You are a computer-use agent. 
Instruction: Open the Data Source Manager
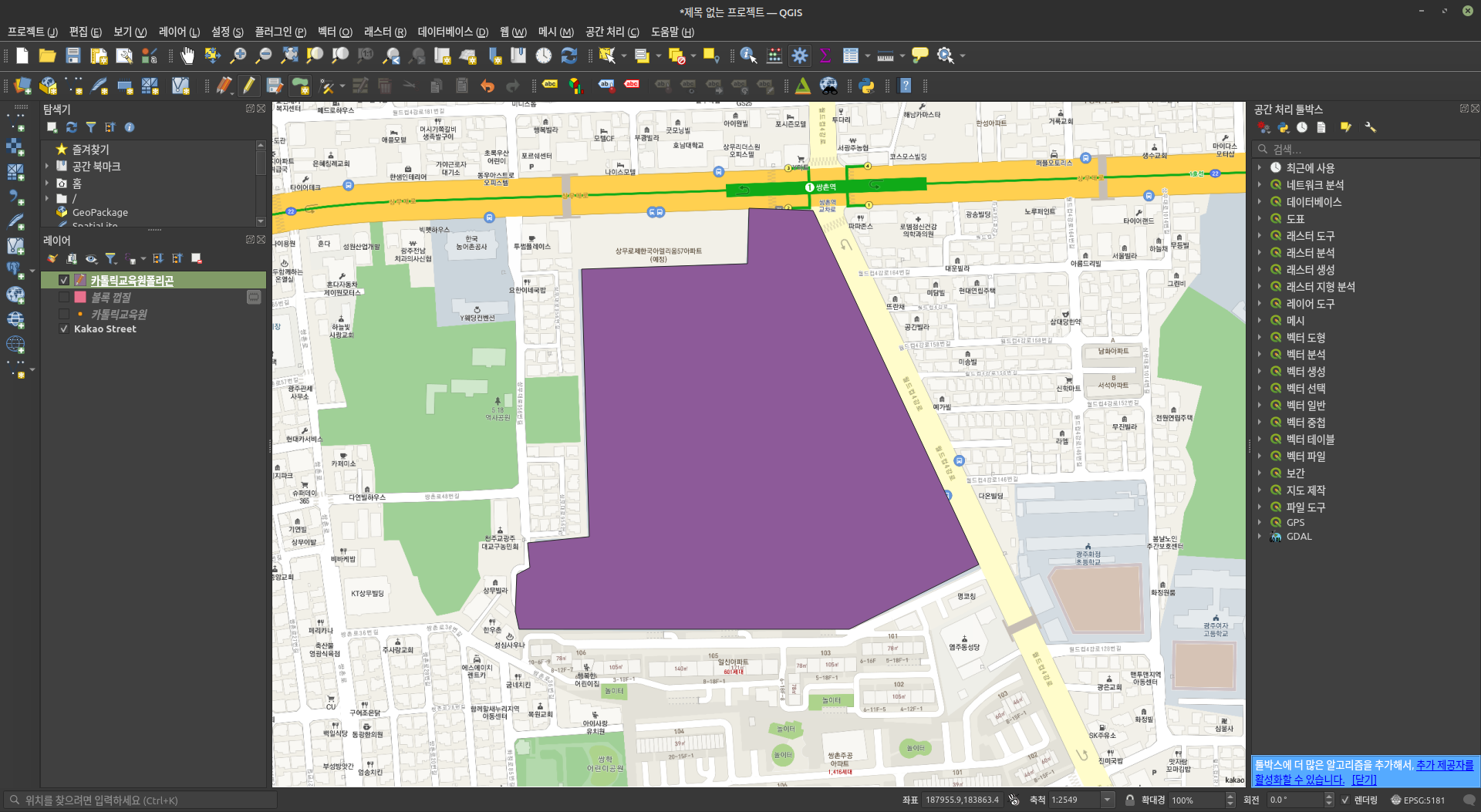(x=22, y=86)
